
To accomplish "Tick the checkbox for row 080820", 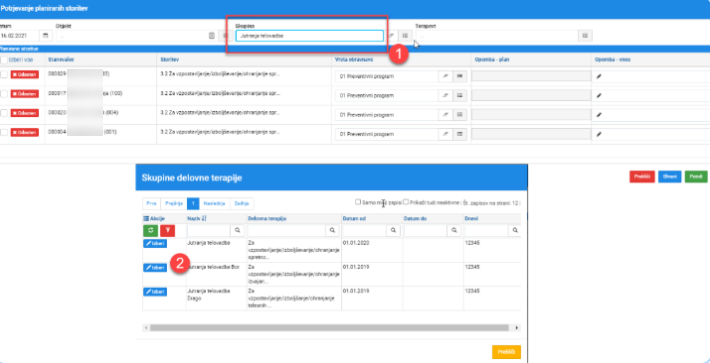I will 4,113.
